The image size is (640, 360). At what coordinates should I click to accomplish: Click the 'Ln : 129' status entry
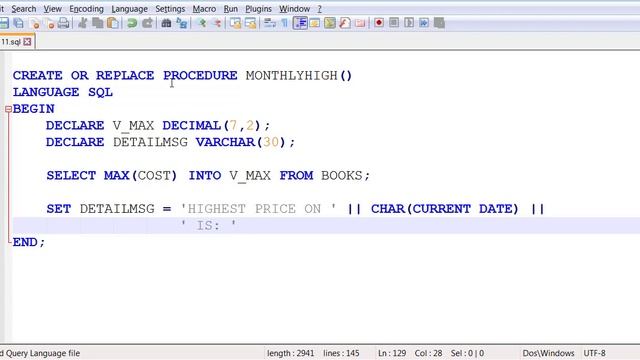tap(392, 353)
